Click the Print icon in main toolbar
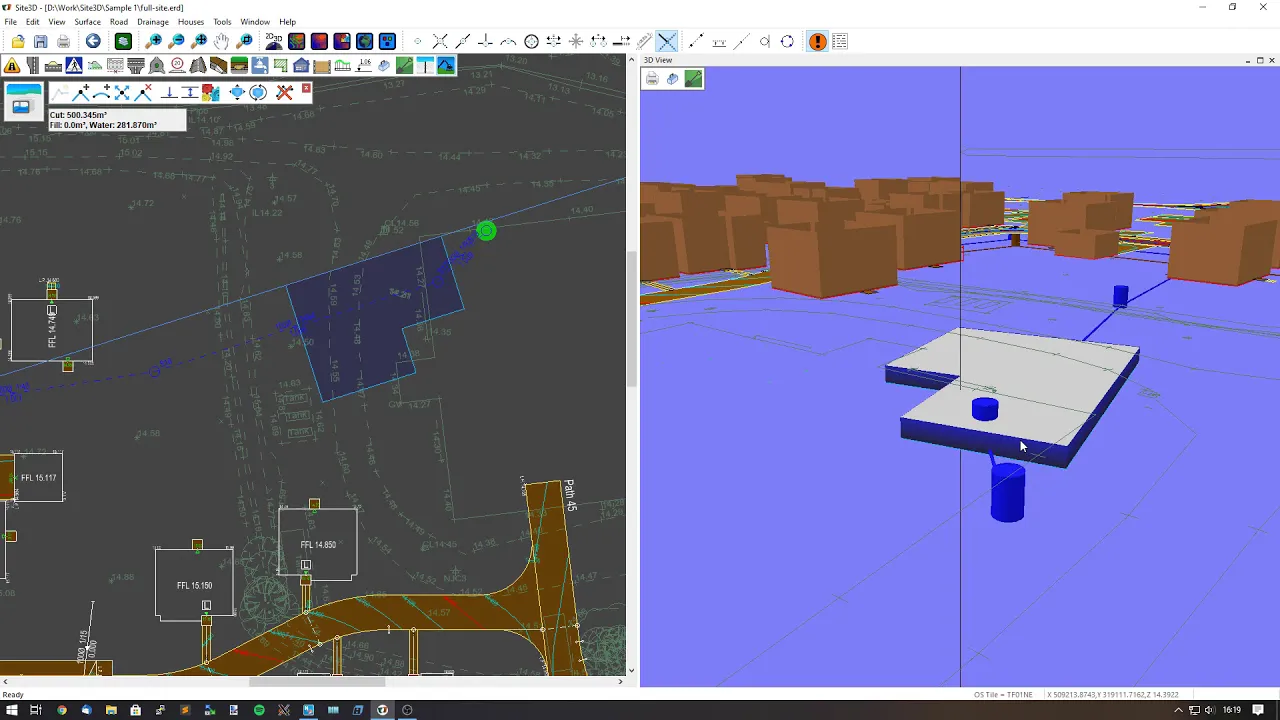1280x720 pixels. (63, 41)
